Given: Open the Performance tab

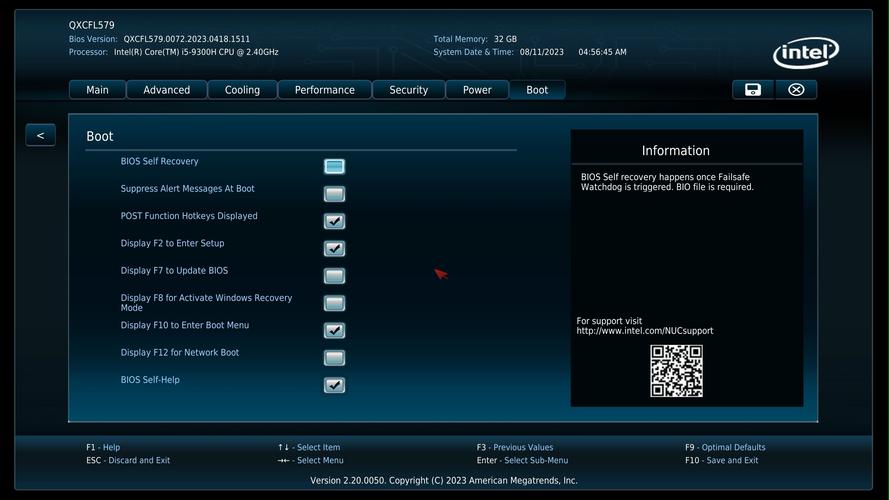Looking at the screenshot, I should 325,90.
